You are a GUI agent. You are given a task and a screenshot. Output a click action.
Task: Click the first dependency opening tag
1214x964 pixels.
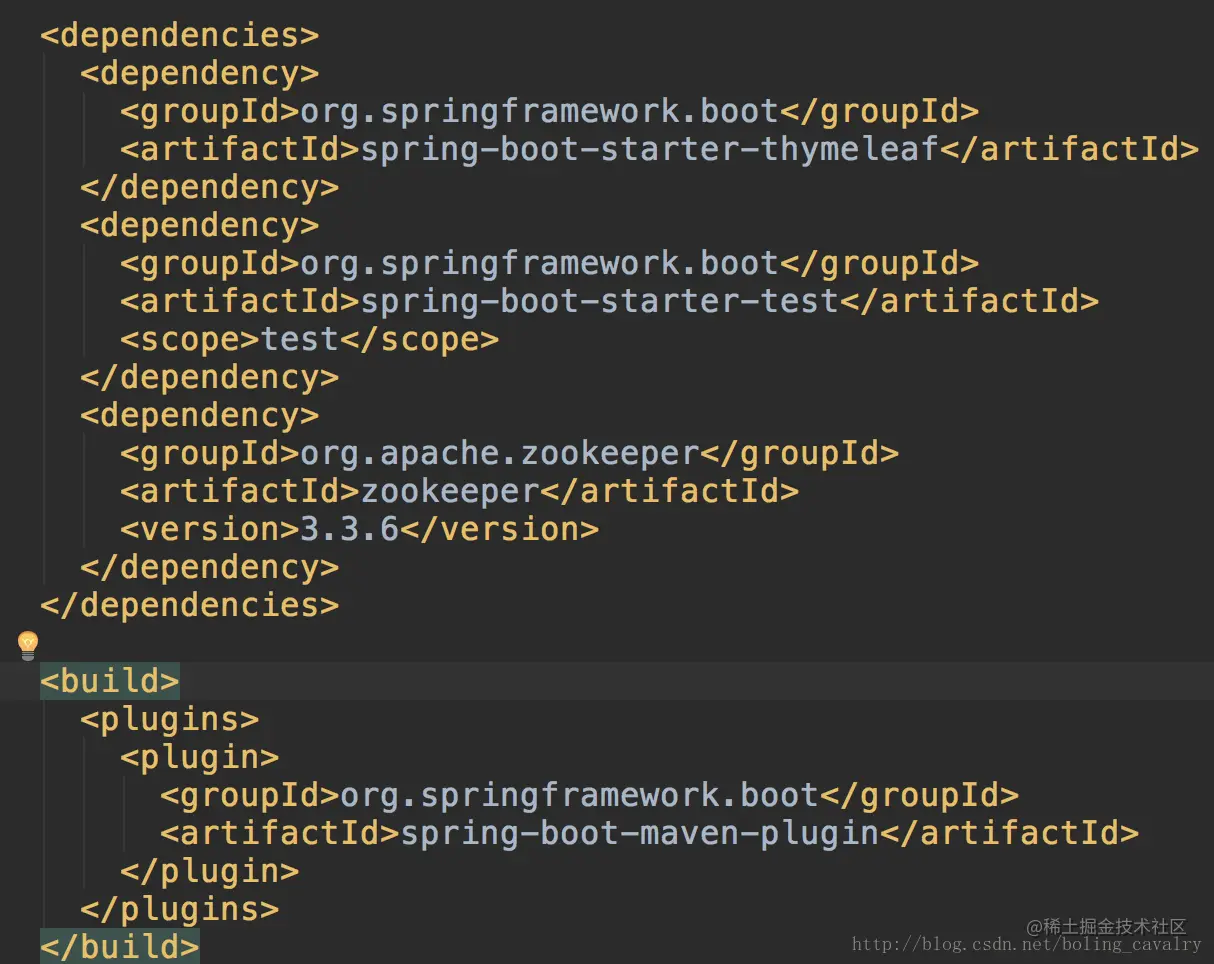(x=200, y=73)
